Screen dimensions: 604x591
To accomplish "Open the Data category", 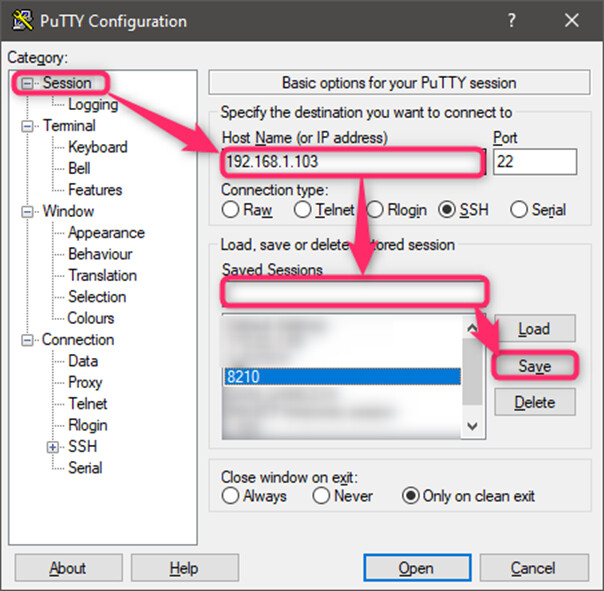I will pyautogui.click(x=83, y=361).
